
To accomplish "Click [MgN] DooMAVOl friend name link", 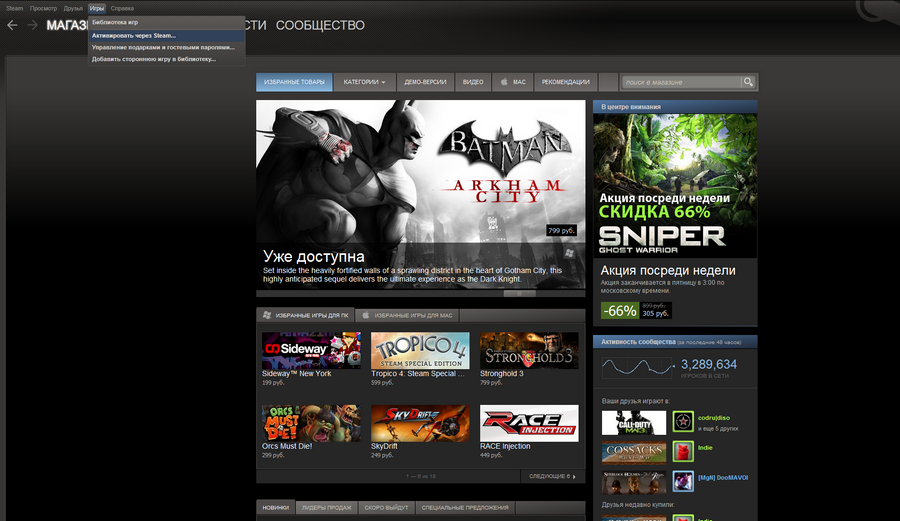I will click(723, 477).
